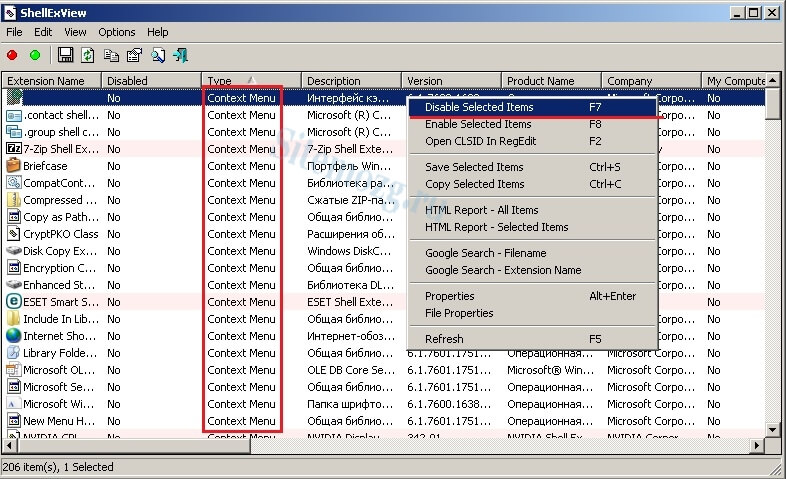Screen dimensions: 786x479
Task: Click the Briefcase row icon
Action: click(x=14, y=165)
